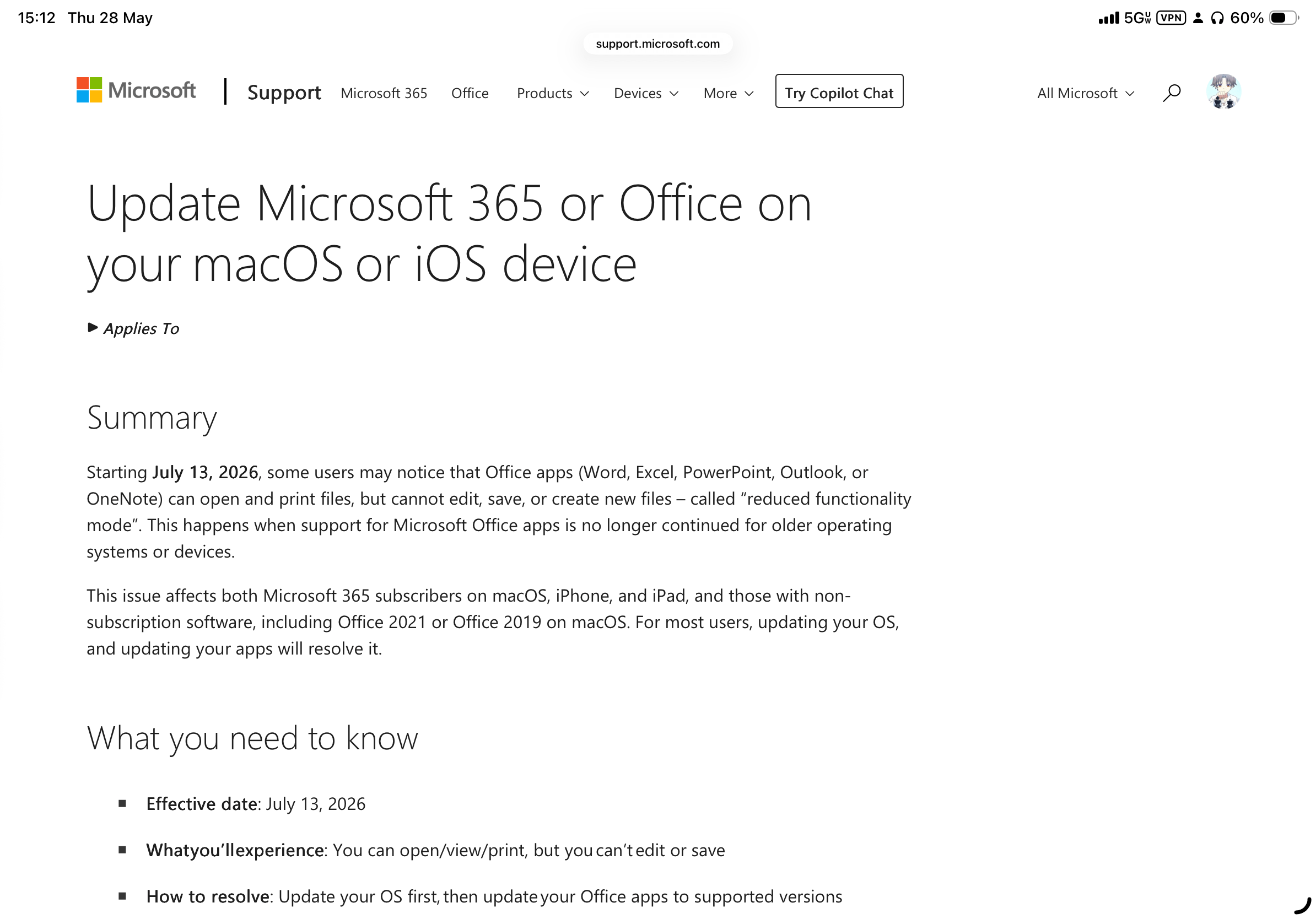The image size is (1316, 919).
Task: Click the How to resolve bullet
Action: pos(494,896)
